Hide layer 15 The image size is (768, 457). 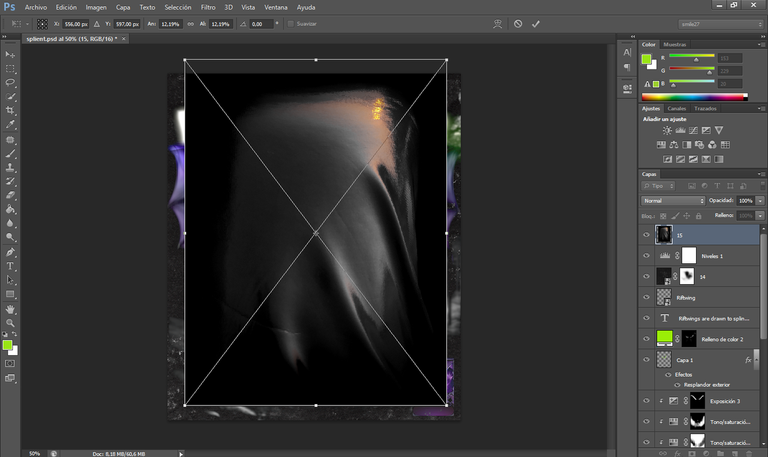tap(646, 235)
